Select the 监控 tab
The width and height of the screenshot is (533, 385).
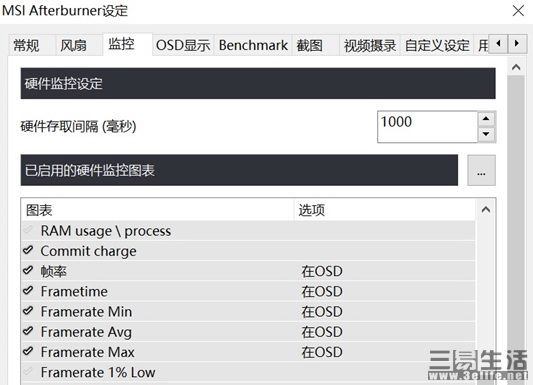(x=127, y=44)
